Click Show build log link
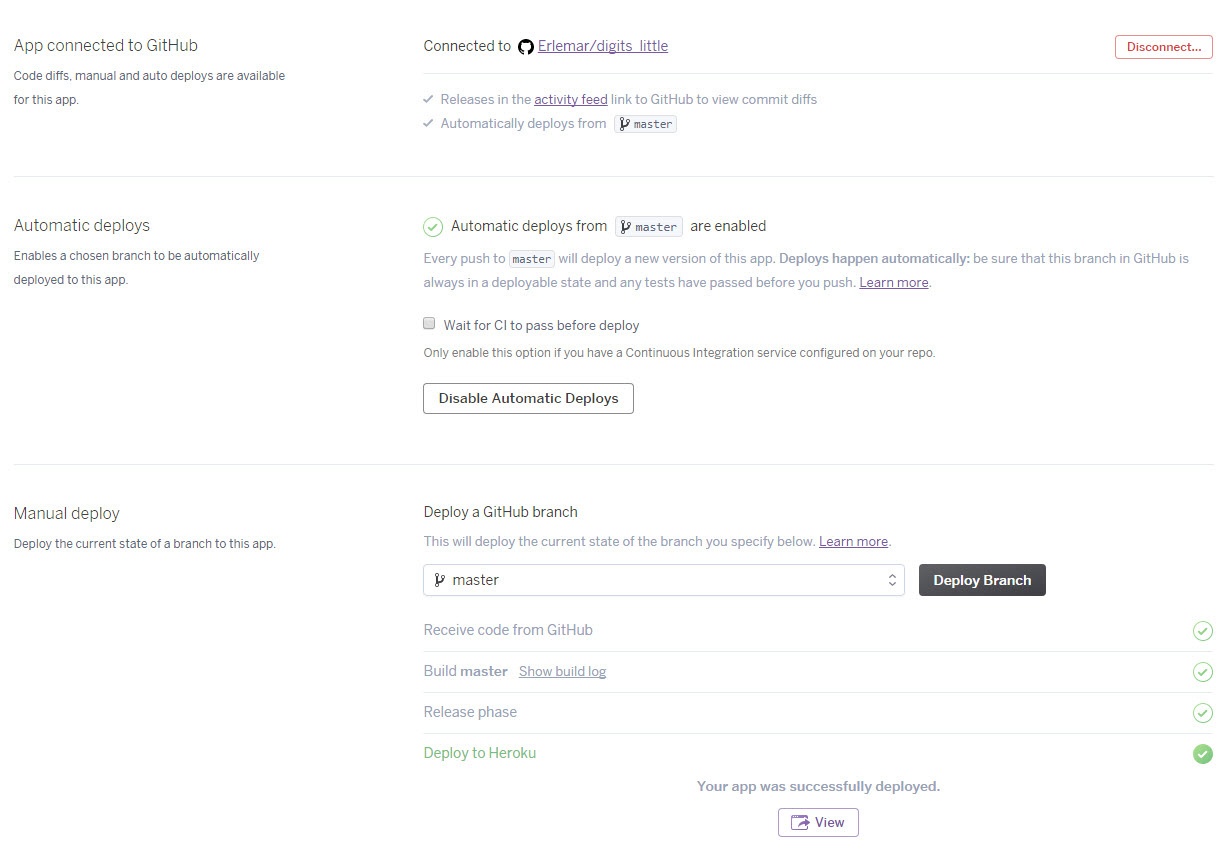This screenshot has width=1227, height=863. click(562, 671)
